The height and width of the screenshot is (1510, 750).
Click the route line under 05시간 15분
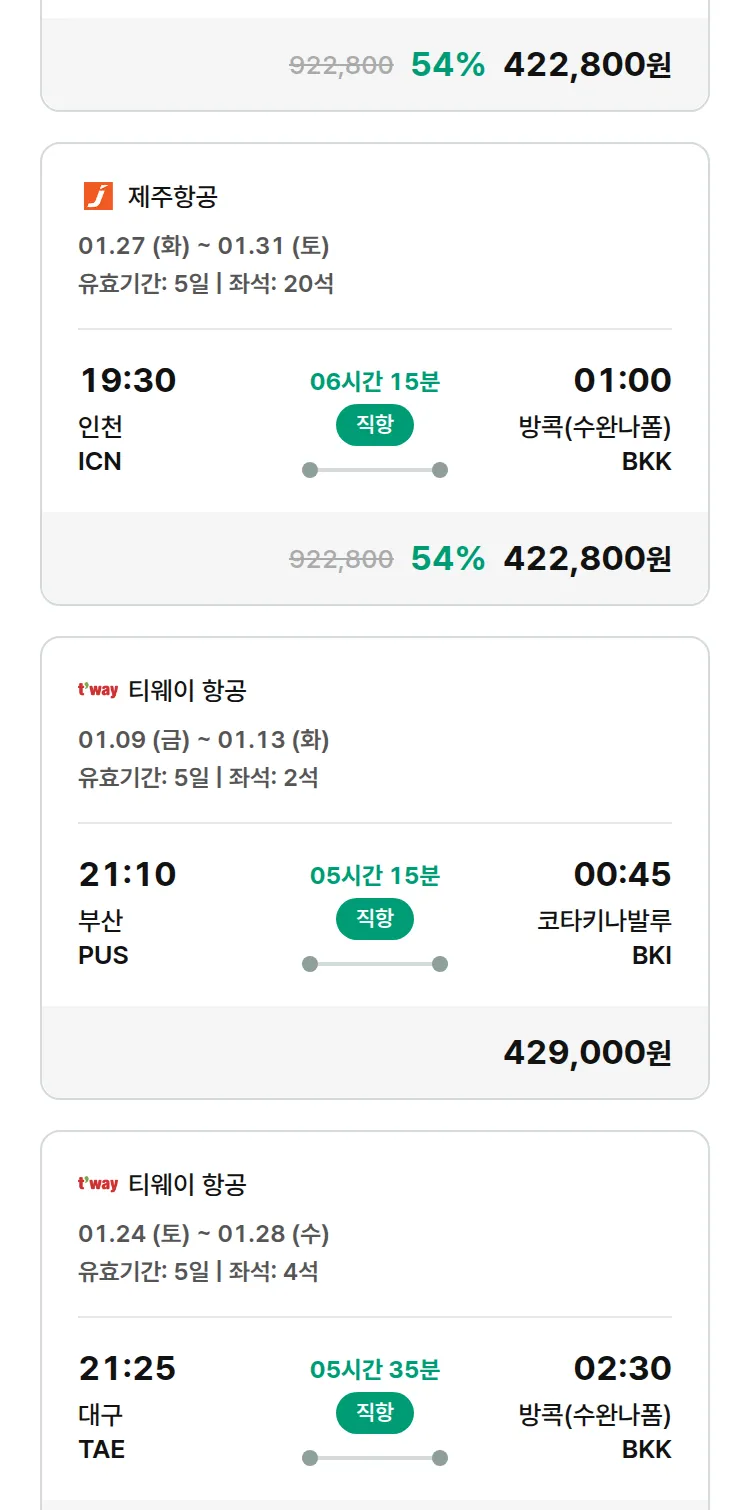(x=375, y=964)
